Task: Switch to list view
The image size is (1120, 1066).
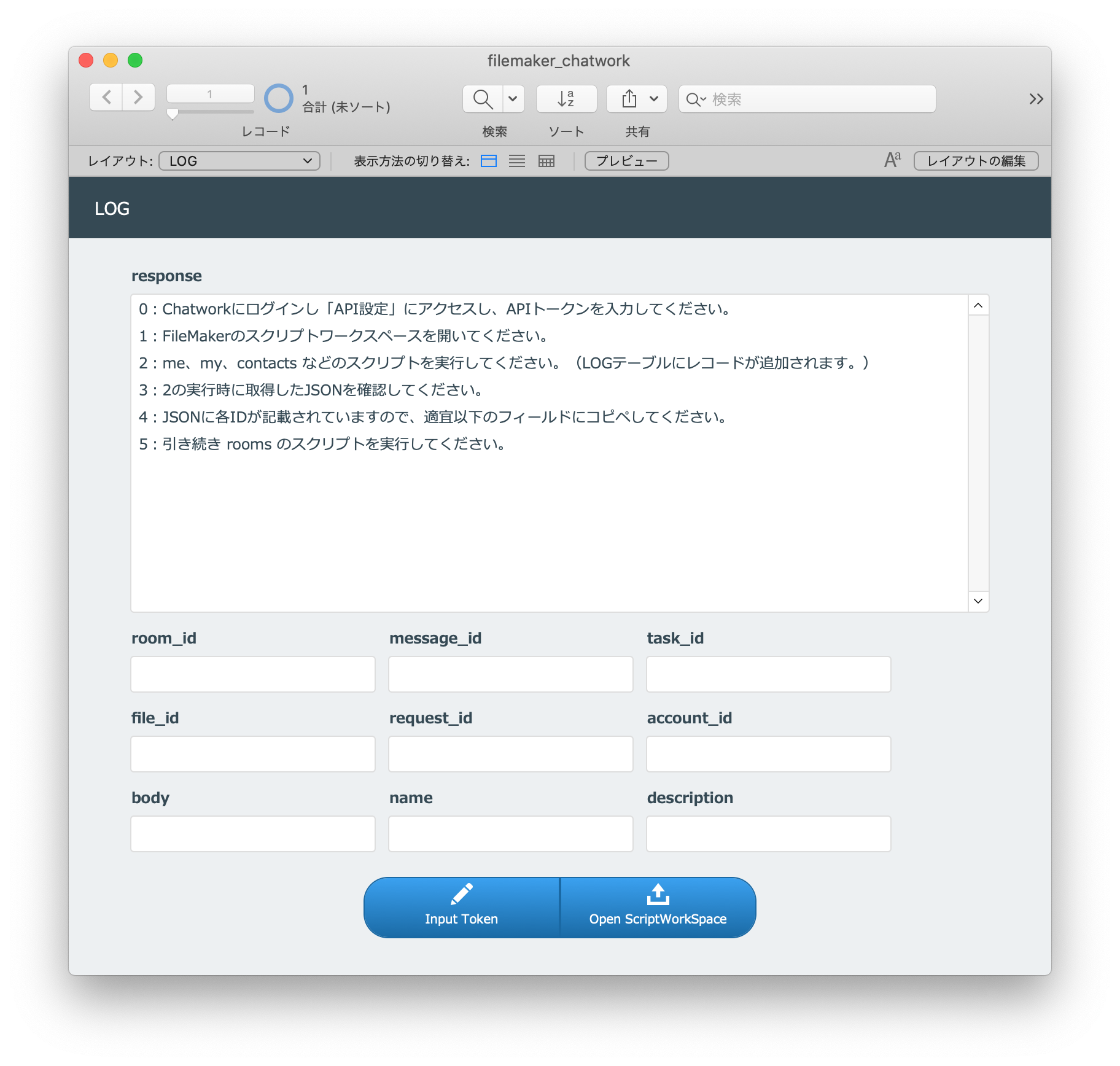Action: [517, 161]
